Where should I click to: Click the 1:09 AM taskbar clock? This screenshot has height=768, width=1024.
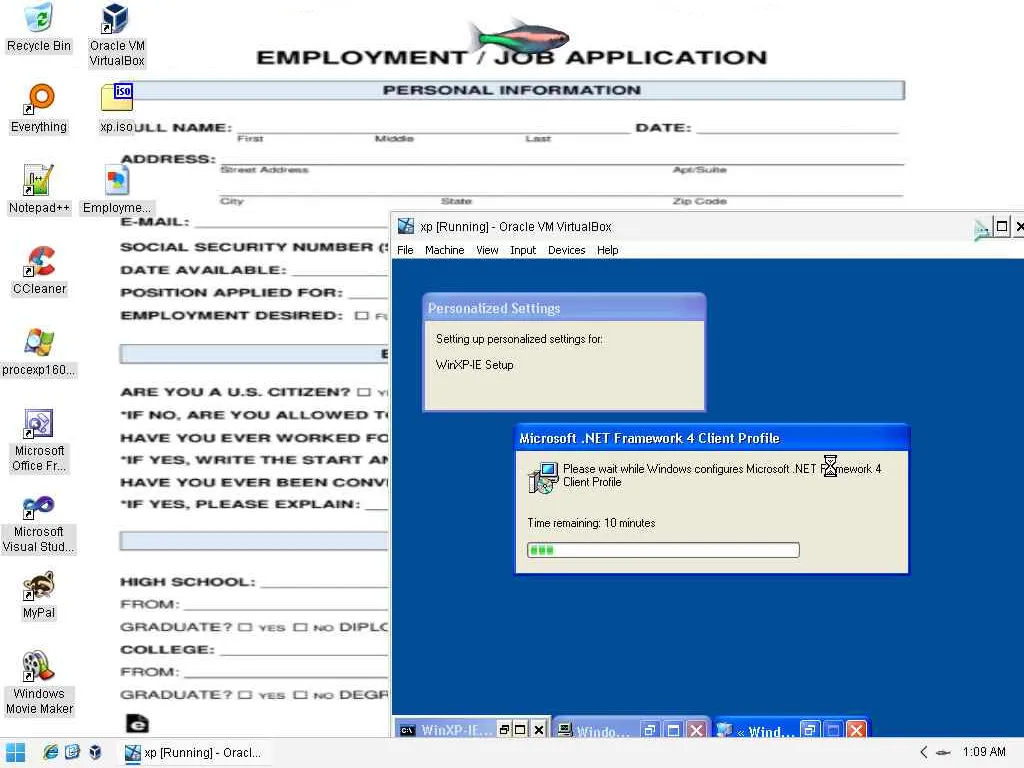click(984, 752)
